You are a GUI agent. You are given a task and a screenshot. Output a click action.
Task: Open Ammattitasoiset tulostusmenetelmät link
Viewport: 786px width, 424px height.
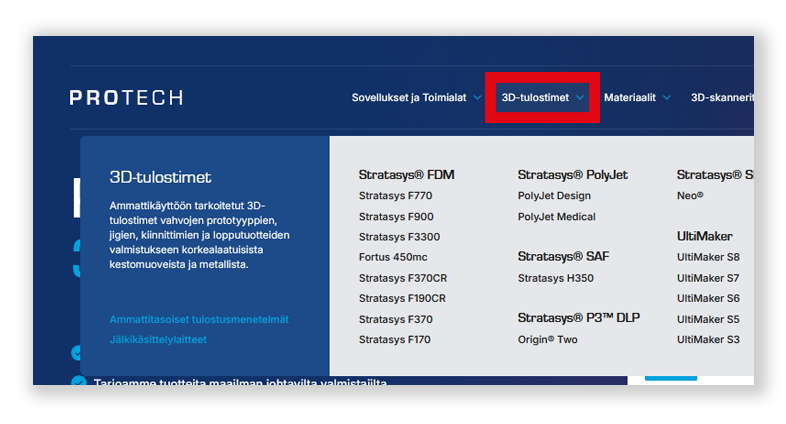click(199, 319)
